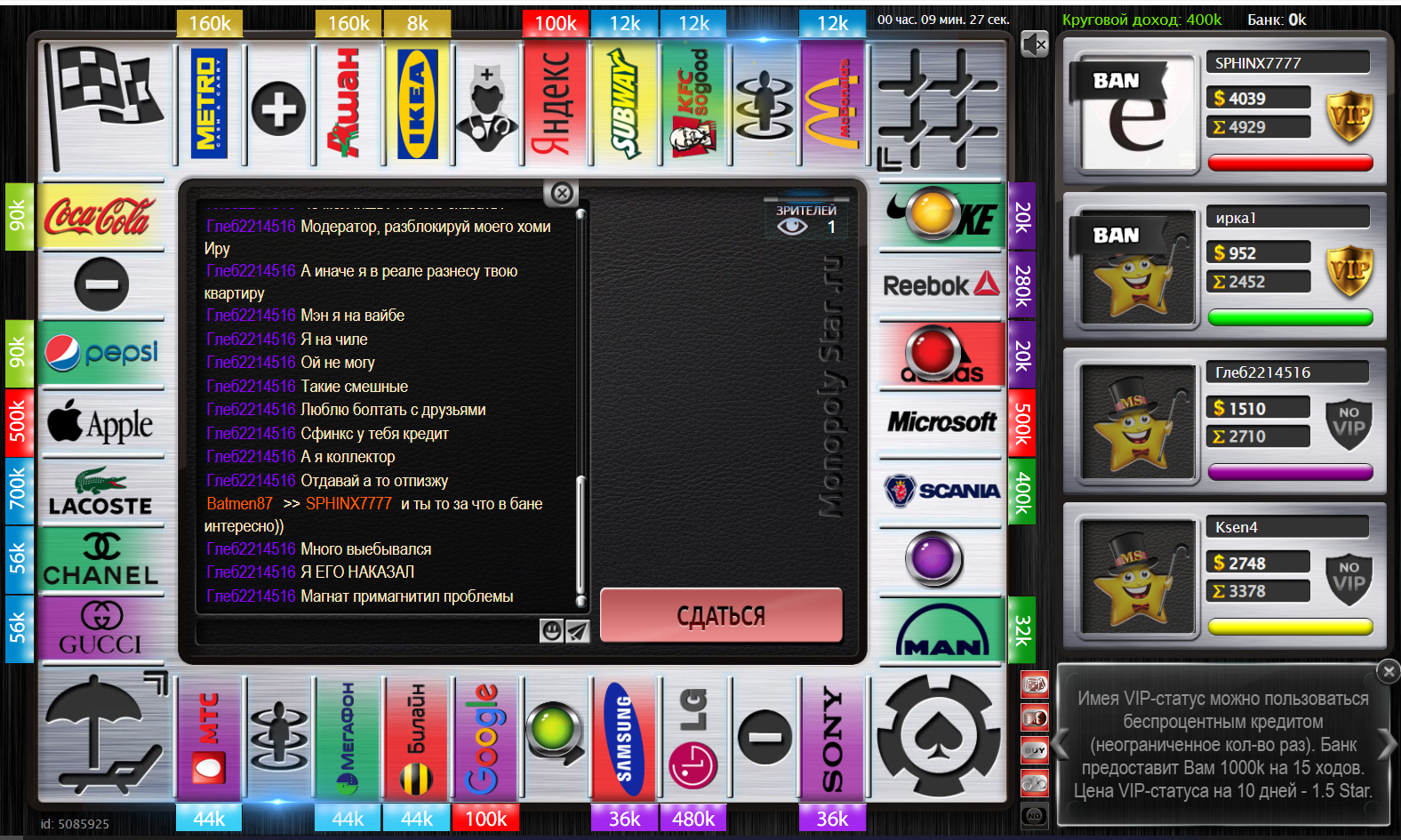Screen dimensions: 1401x840
Task: Click the spectators eye icon
Action: click(792, 227)
